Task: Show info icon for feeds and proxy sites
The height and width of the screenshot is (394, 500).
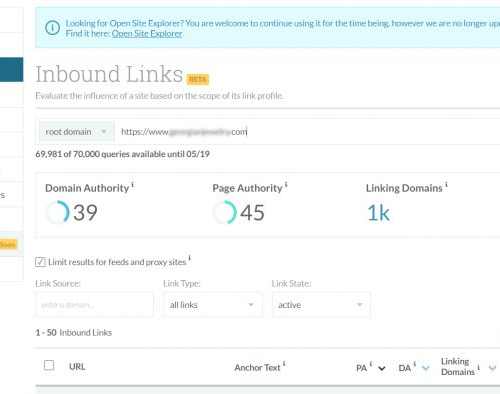Action: pos(189,258)
